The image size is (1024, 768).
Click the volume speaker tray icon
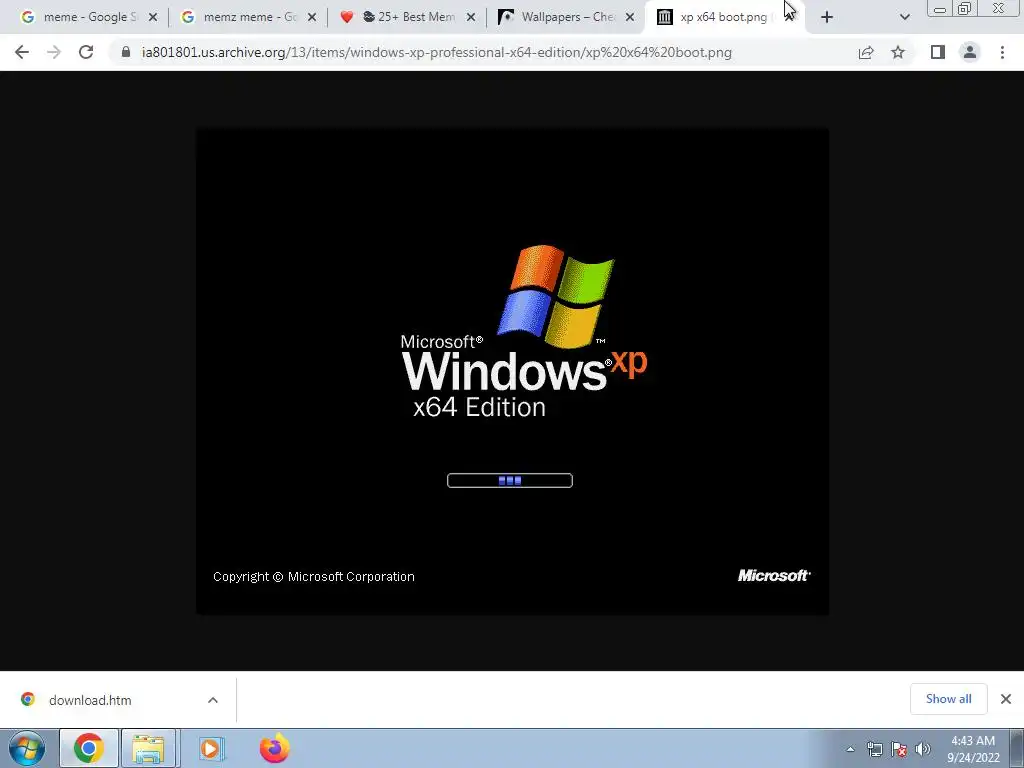[923, 749]
